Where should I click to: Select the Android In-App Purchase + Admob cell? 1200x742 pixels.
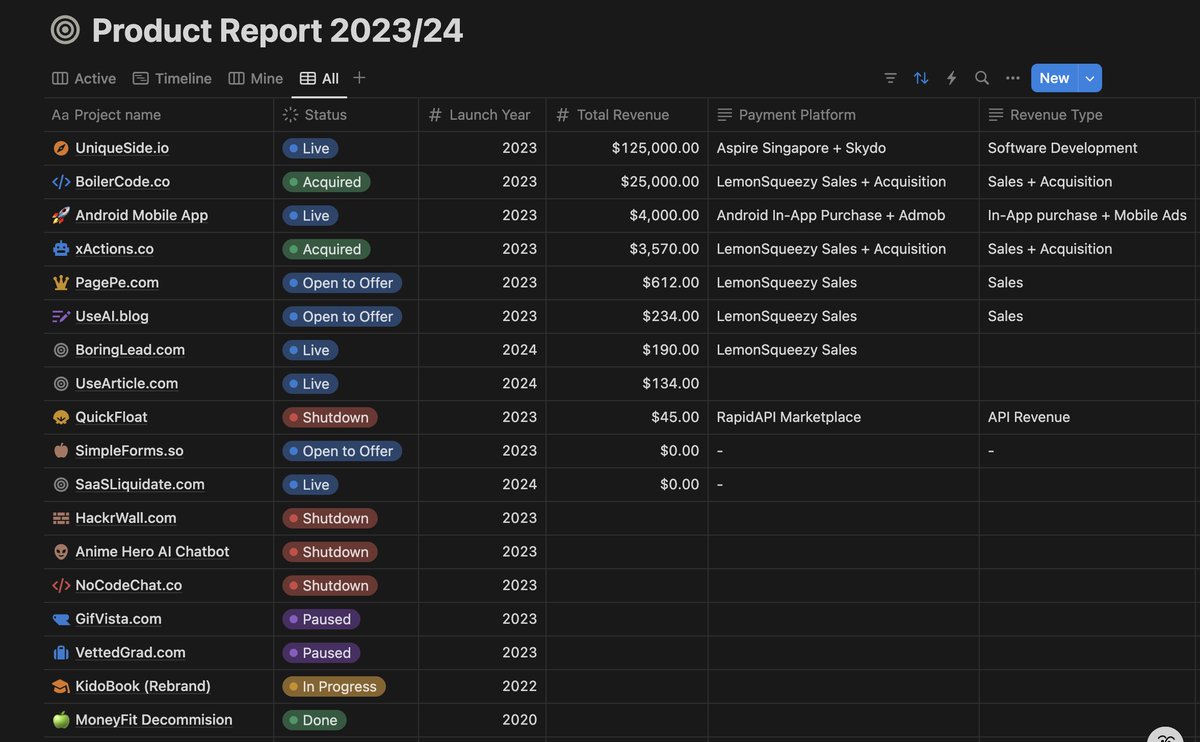point(843,215)
